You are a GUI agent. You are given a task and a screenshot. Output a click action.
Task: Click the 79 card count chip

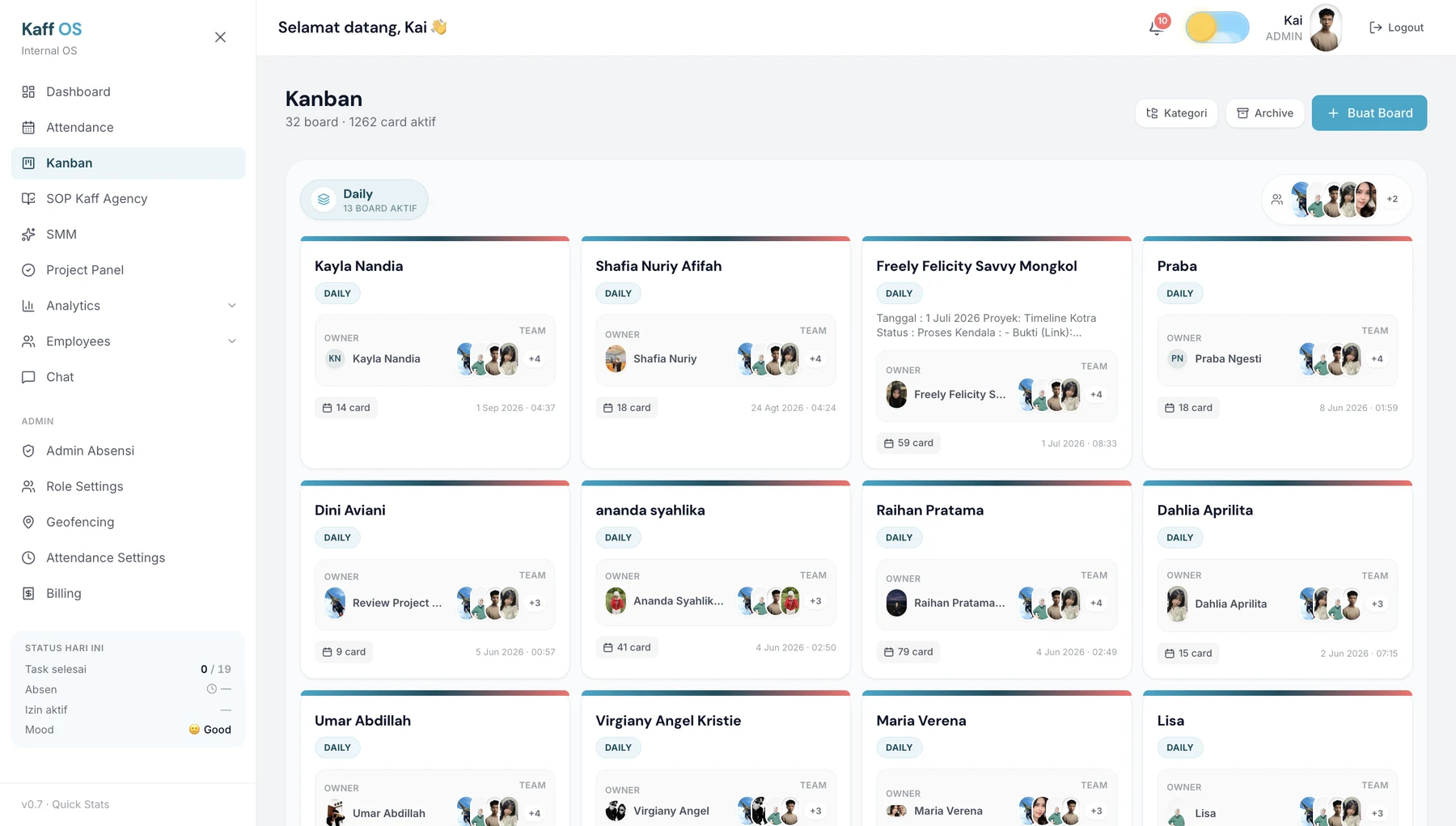click(908, 651)
